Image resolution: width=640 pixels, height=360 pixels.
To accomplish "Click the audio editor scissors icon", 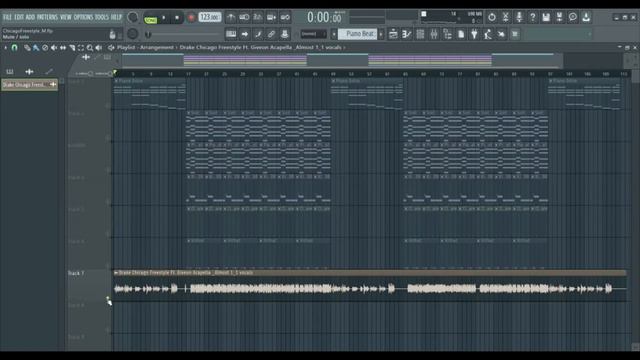I will click(505, 17).
